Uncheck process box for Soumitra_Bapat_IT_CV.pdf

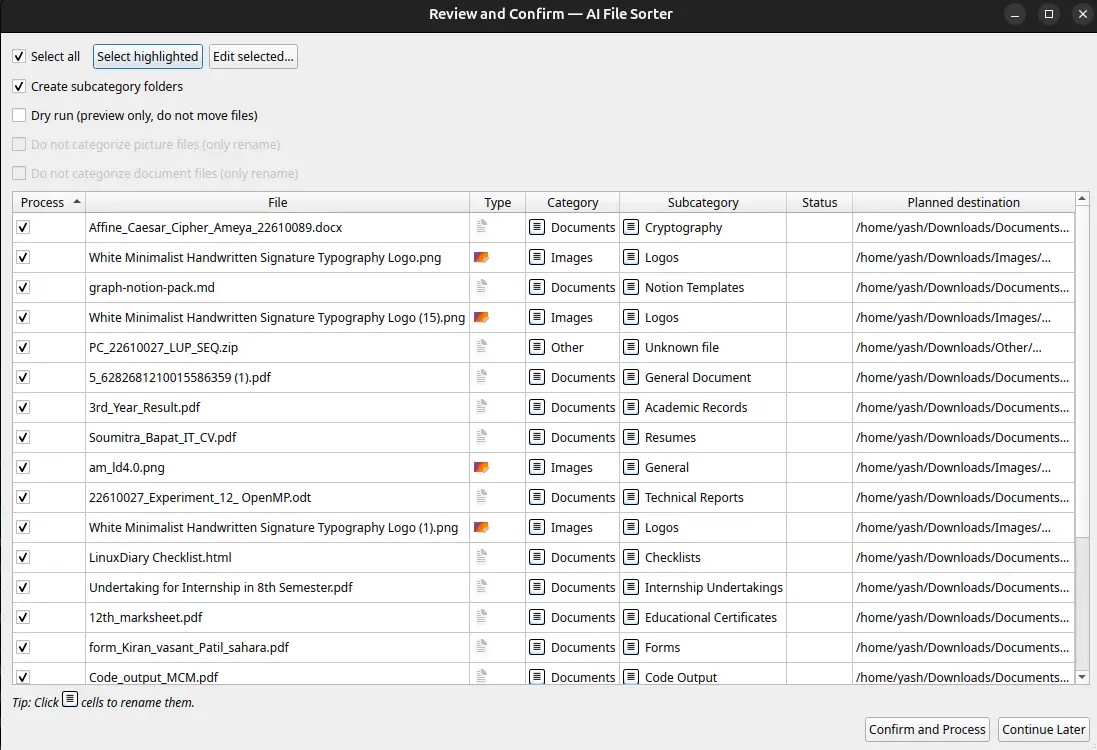[23, 437]
